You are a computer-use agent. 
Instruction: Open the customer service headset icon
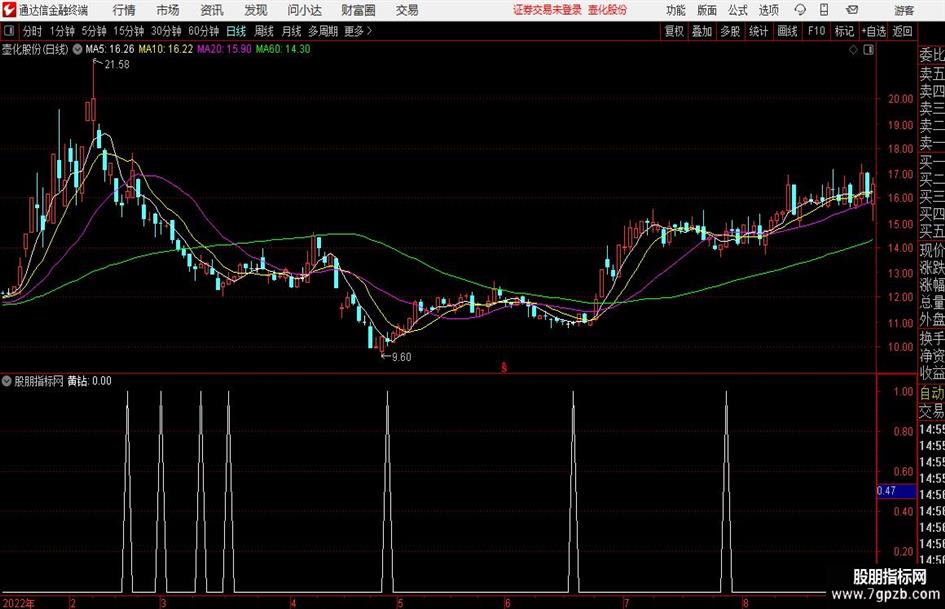pos(800,10)
